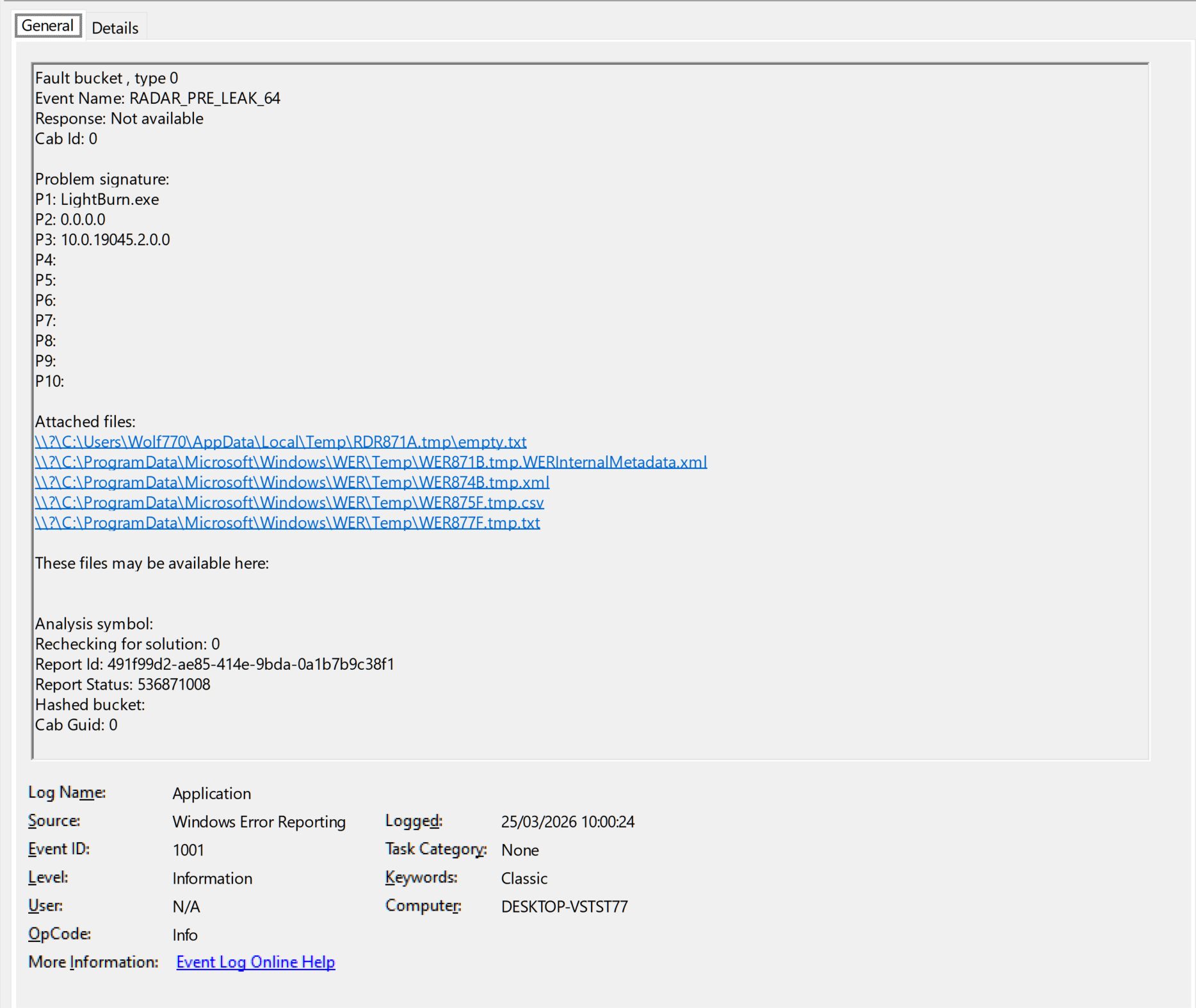Open the Event Log Online Help link

[x=255, y=962]
